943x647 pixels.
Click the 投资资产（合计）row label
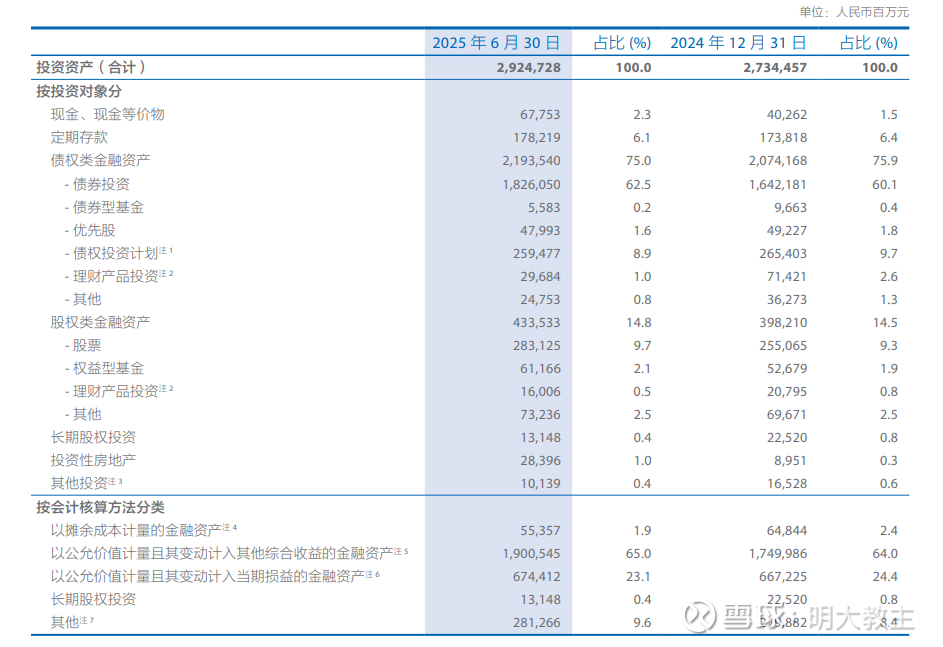(x=91, y=67)
